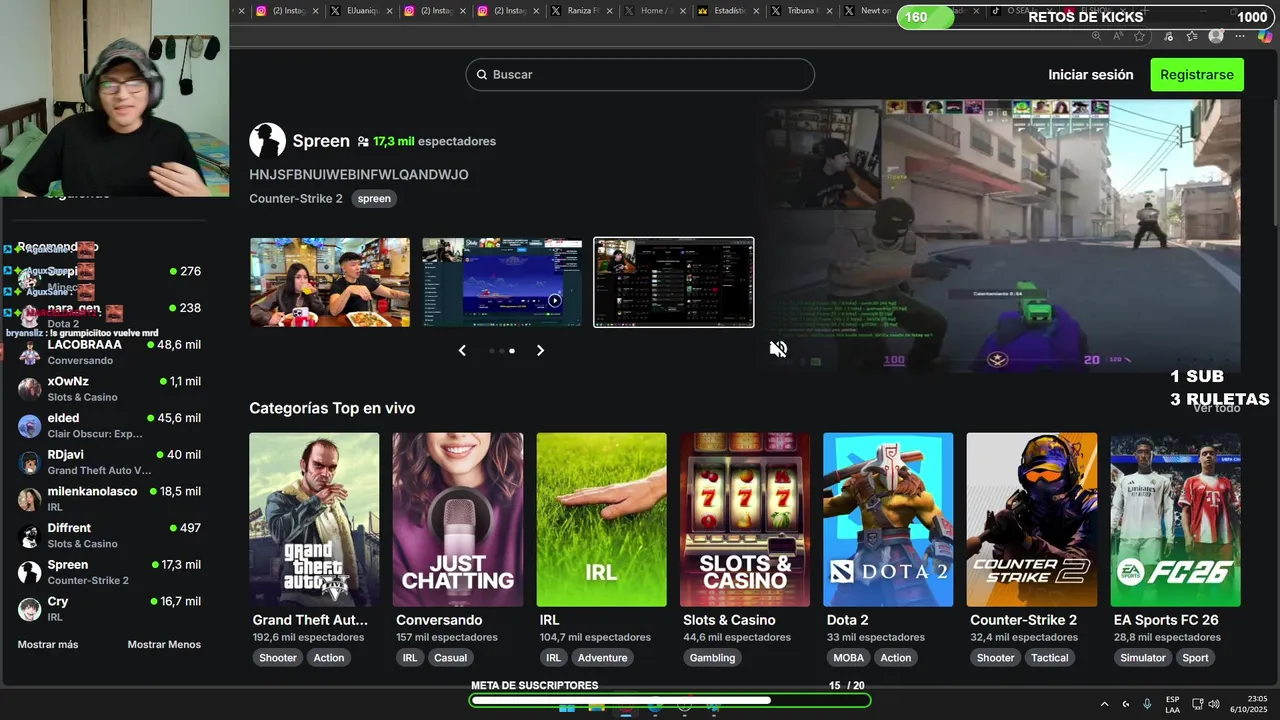The width and height of the screenshot is (1280, 720).
Task: Select the slots game stream thumbnail
Action: click(502, 282)
